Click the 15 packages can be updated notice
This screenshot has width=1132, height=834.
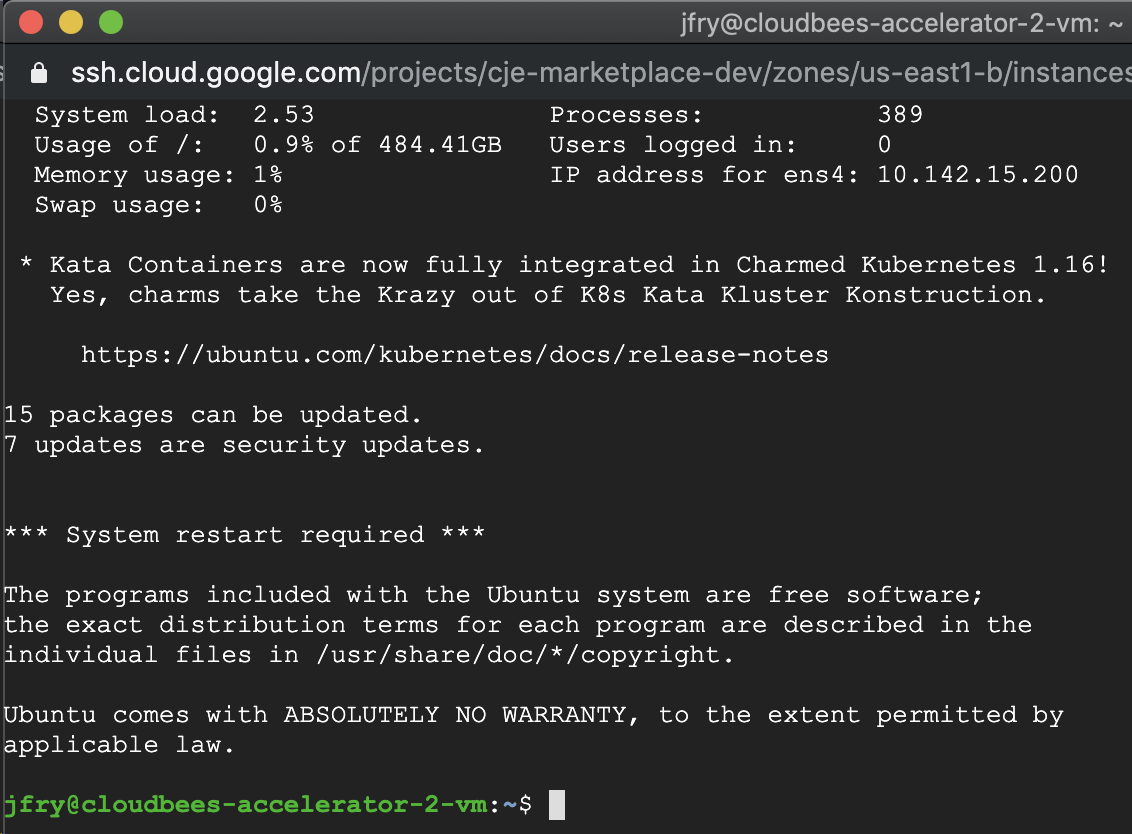[x=210, y=414]
